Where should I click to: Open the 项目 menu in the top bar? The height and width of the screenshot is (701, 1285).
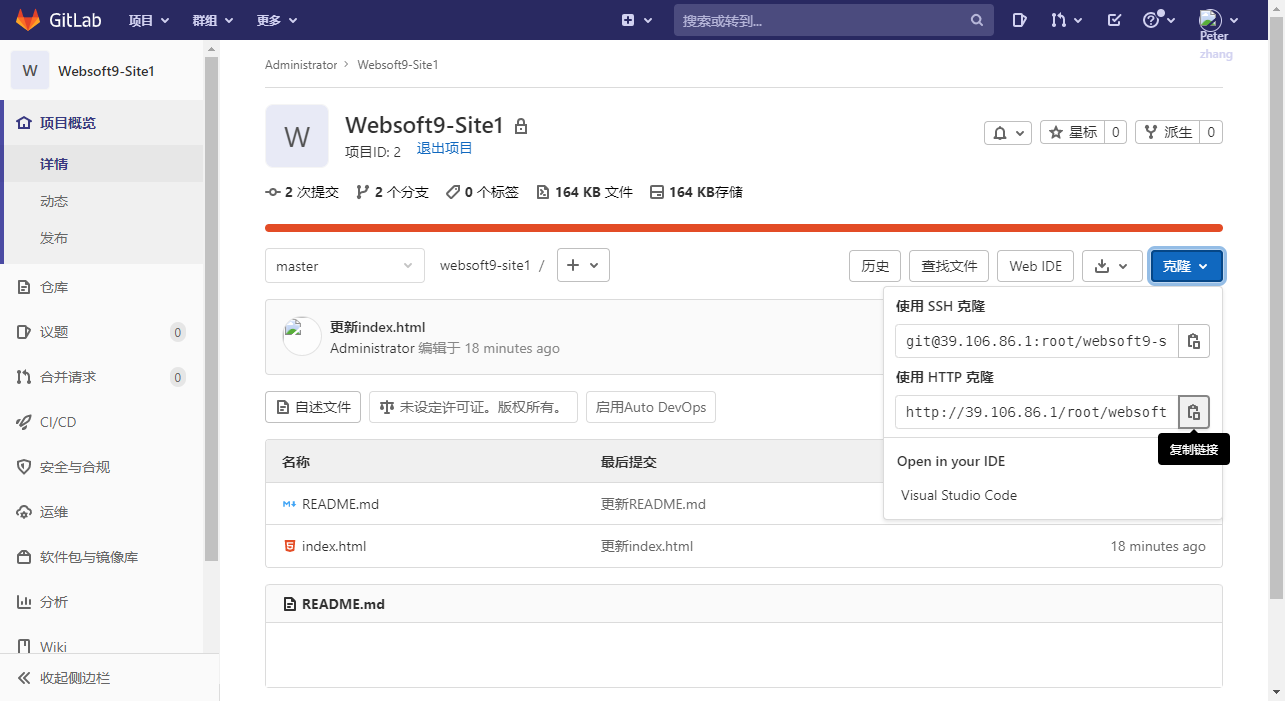pyautogui.click(x=149, y=20)
